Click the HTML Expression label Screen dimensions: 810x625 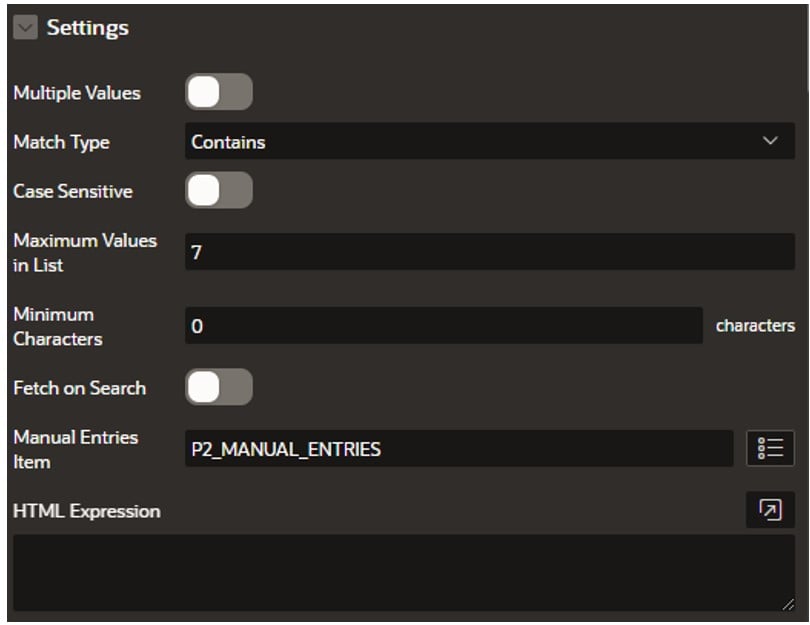[x=87, y=511]
